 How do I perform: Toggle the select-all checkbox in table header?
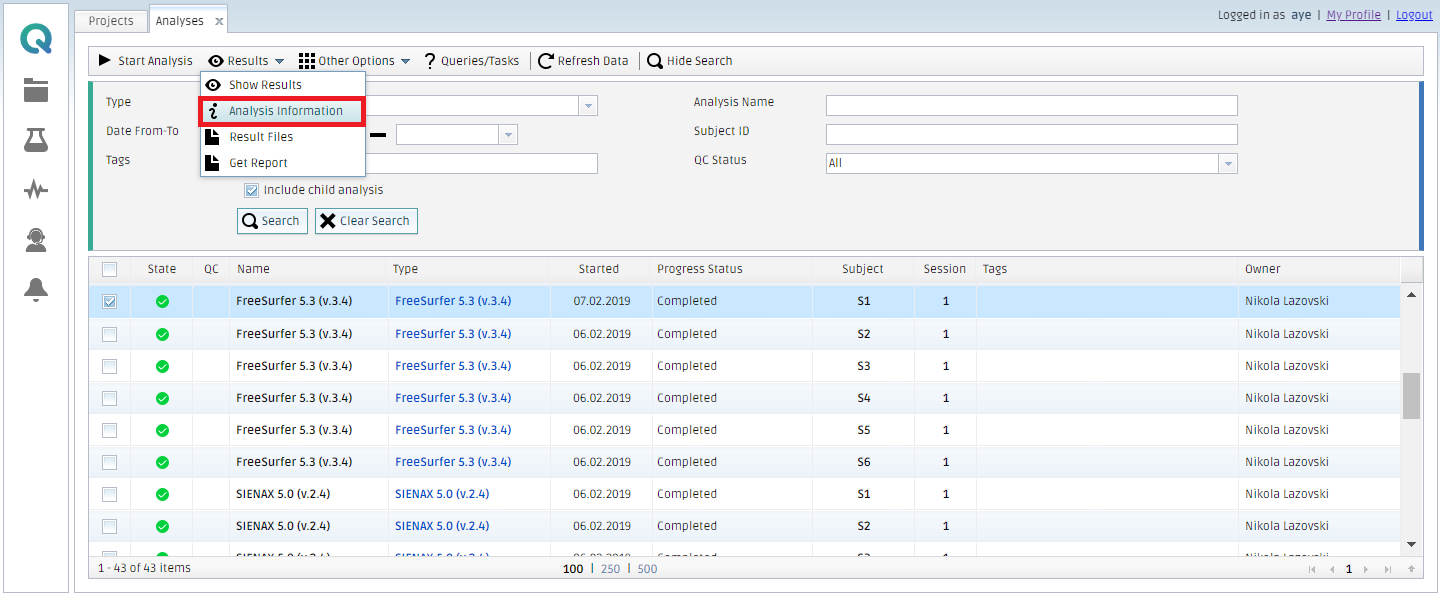pyautogui.click(x=109, y=269)
